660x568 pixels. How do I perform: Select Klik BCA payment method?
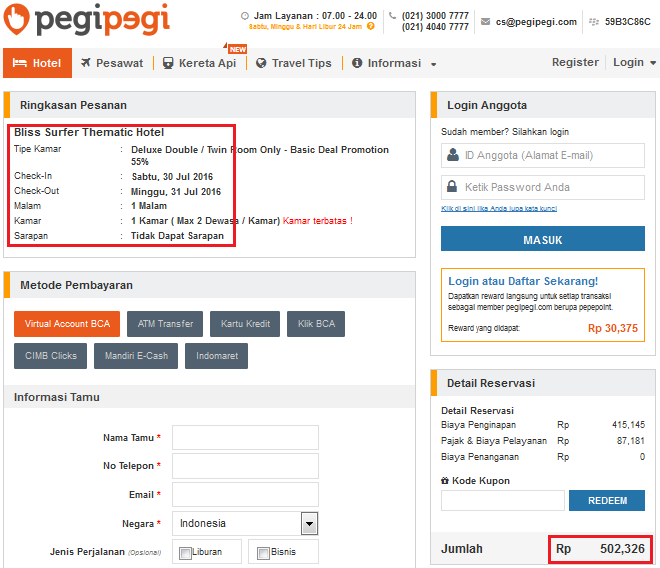316,324
